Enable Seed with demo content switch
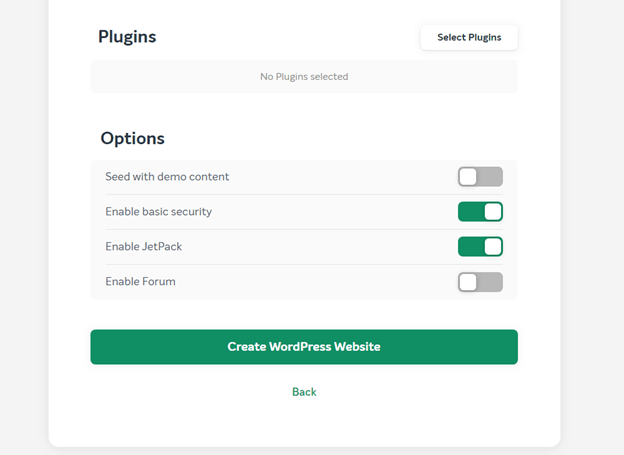Image resolution: width=624 pixels, height=455 pixels. pos(480,177)
